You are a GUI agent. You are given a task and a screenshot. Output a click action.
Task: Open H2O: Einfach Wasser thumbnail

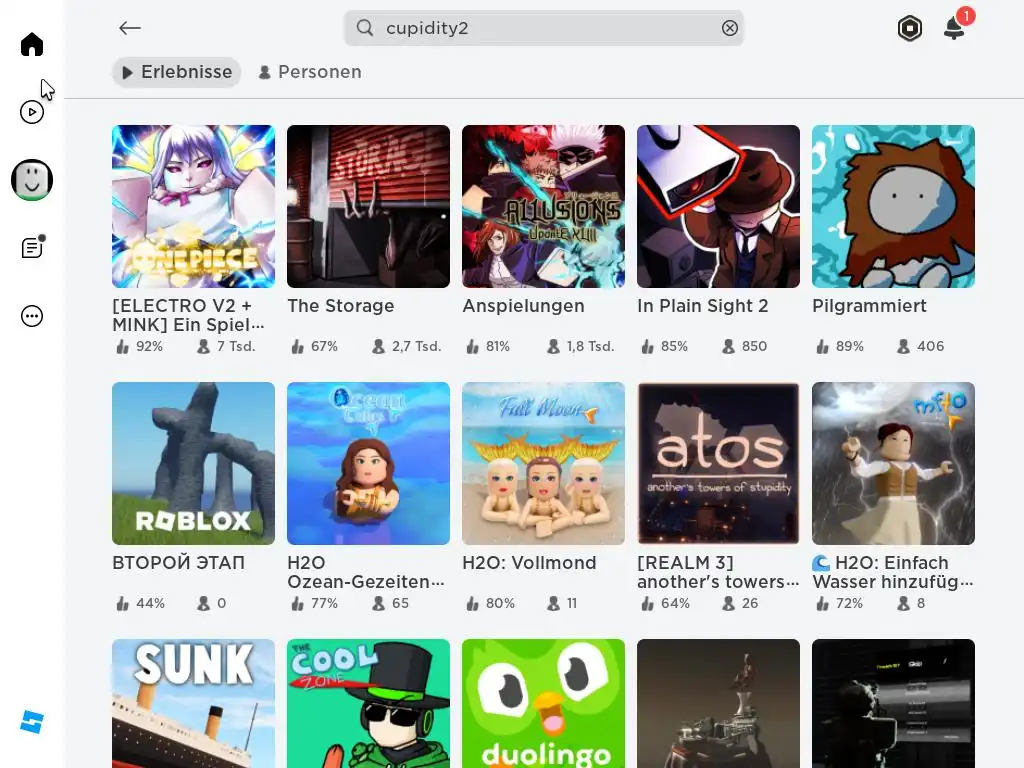pyautogui.click(x=893, y=464)
